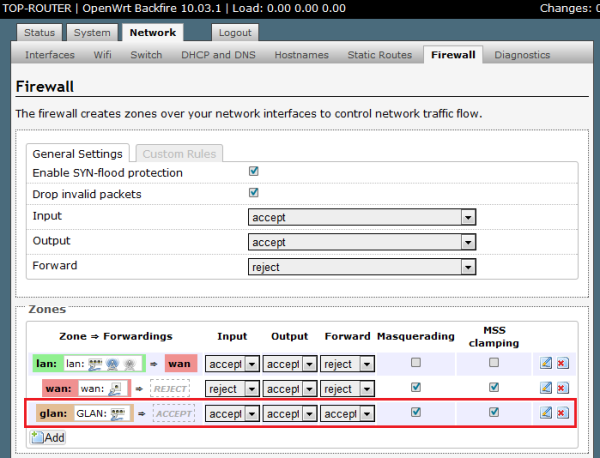Switch to the Diagnostics tab
This screenshot has width=600, height=458.
pos(522,55)
